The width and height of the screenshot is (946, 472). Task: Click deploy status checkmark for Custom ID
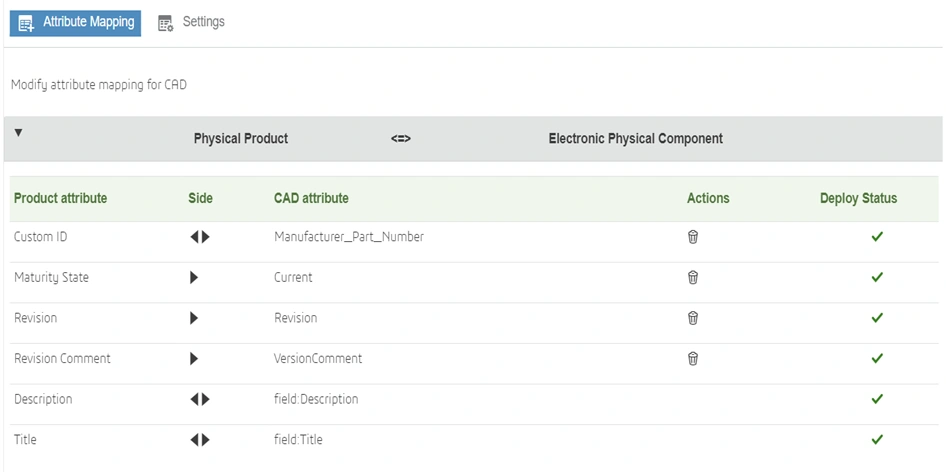coord(877,237)
